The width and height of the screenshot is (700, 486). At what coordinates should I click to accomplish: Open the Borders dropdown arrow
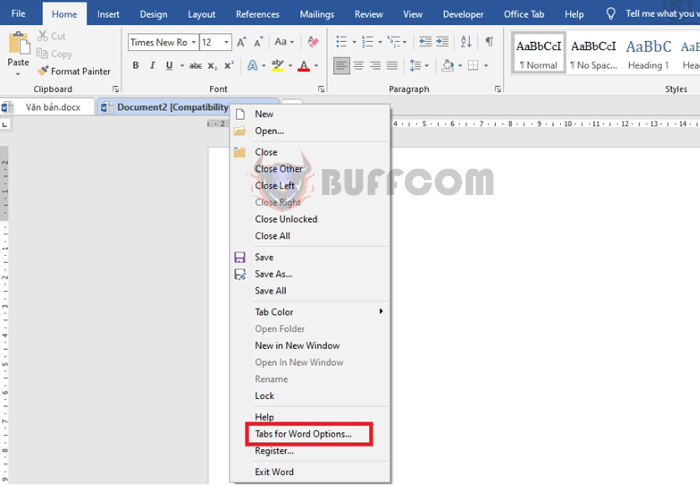tap(486, 66)
